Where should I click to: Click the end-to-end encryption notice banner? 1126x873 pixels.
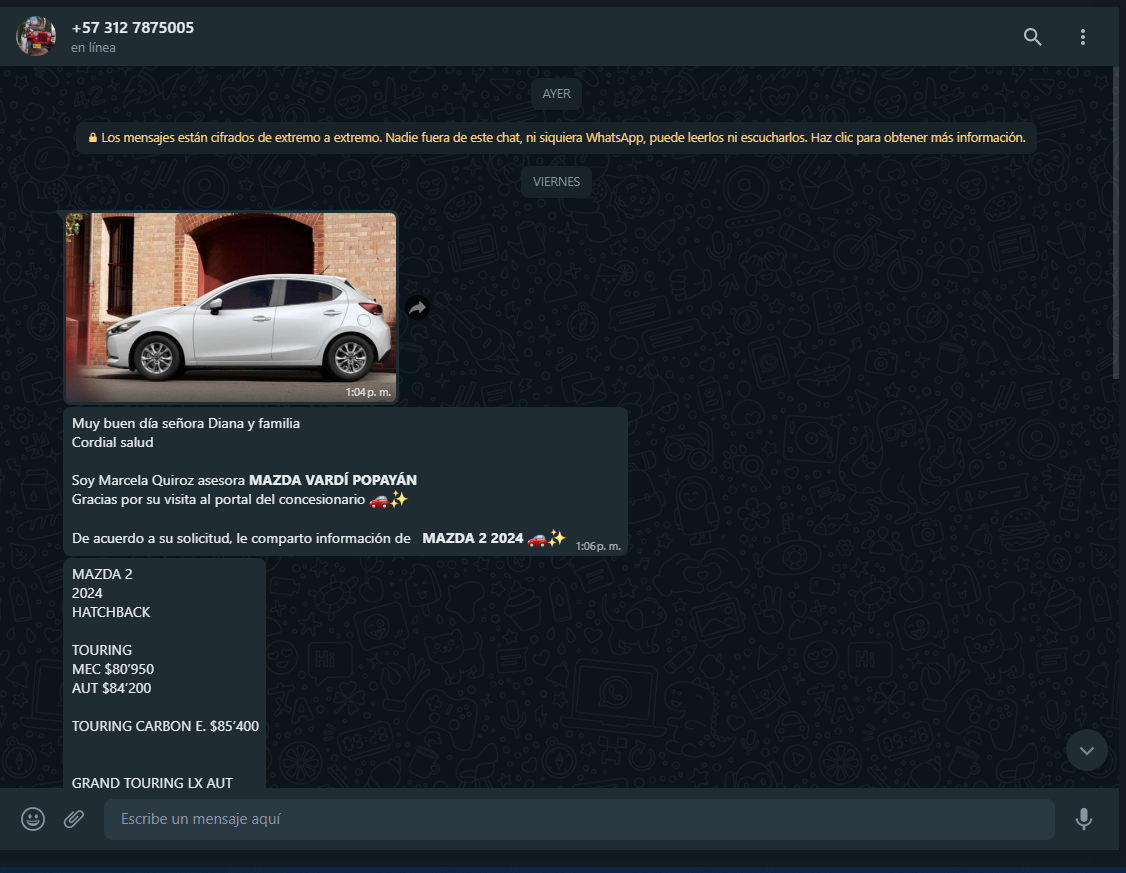coord(557,137)
